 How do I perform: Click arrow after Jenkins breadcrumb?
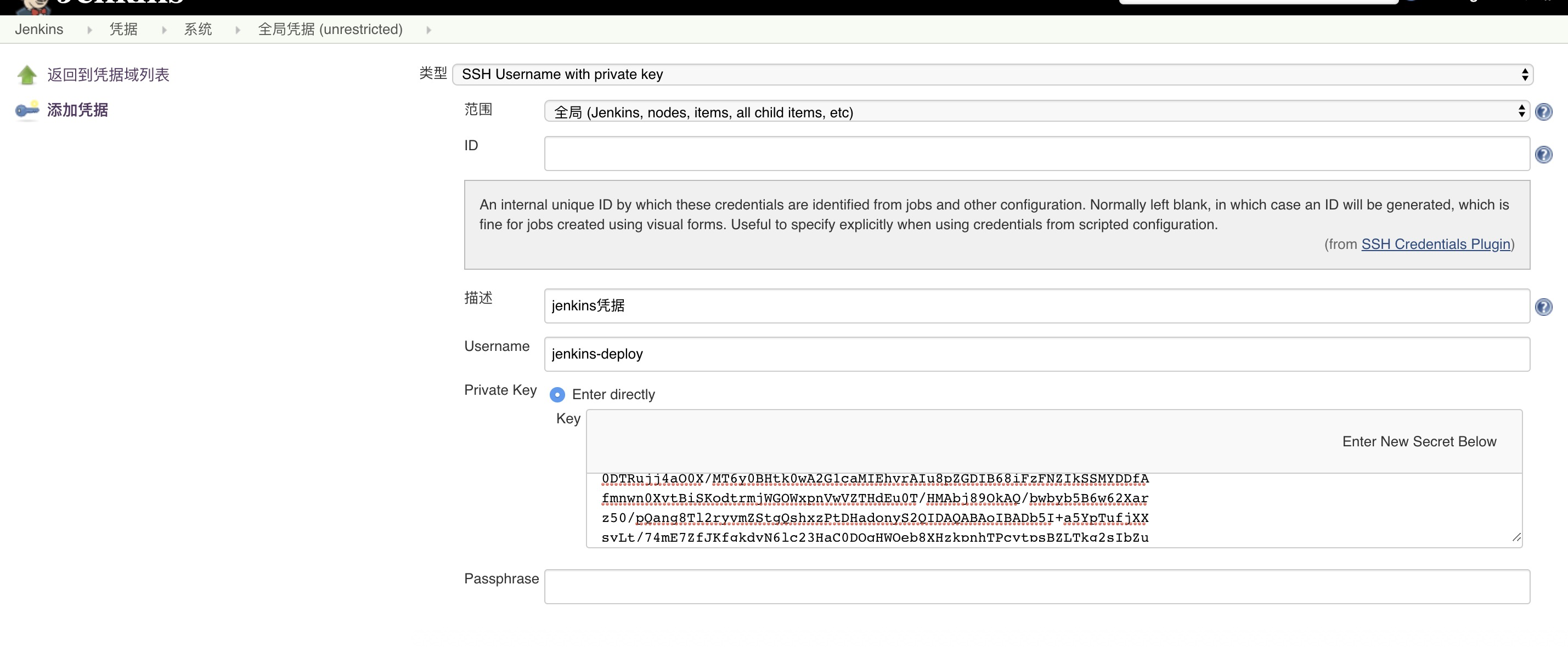(89, 30)
